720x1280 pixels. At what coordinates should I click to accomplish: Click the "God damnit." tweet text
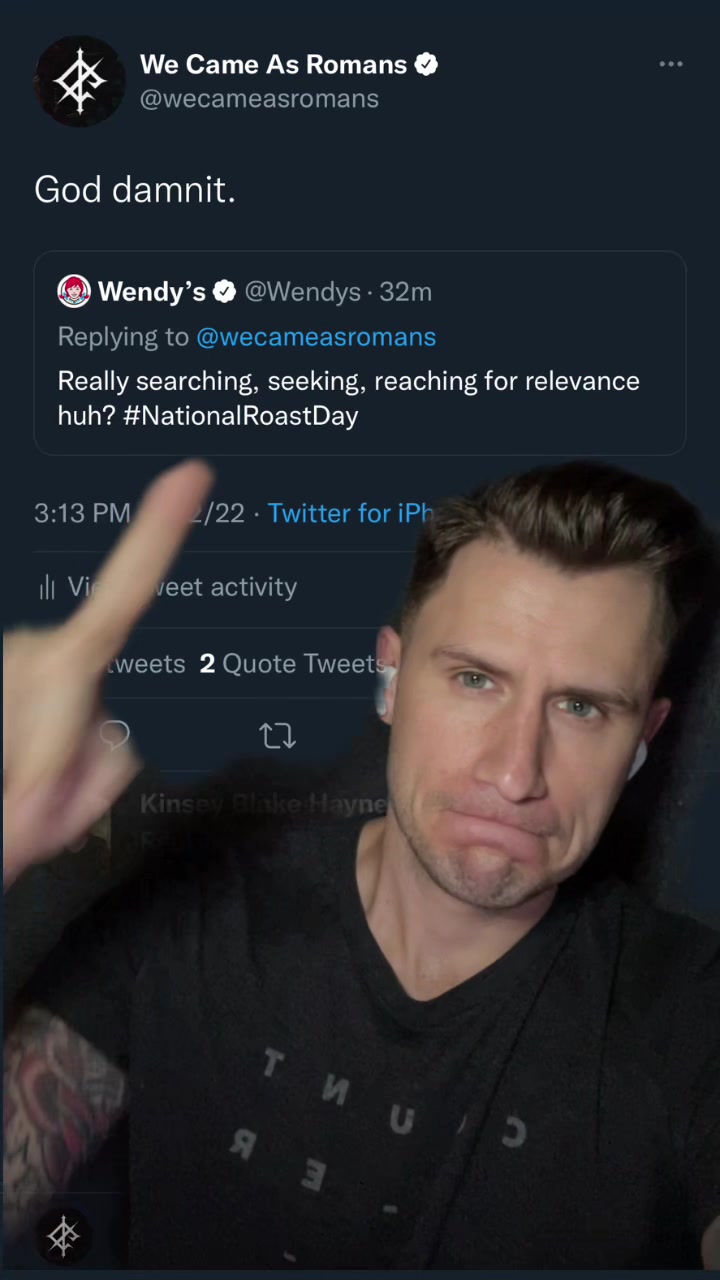135,189
